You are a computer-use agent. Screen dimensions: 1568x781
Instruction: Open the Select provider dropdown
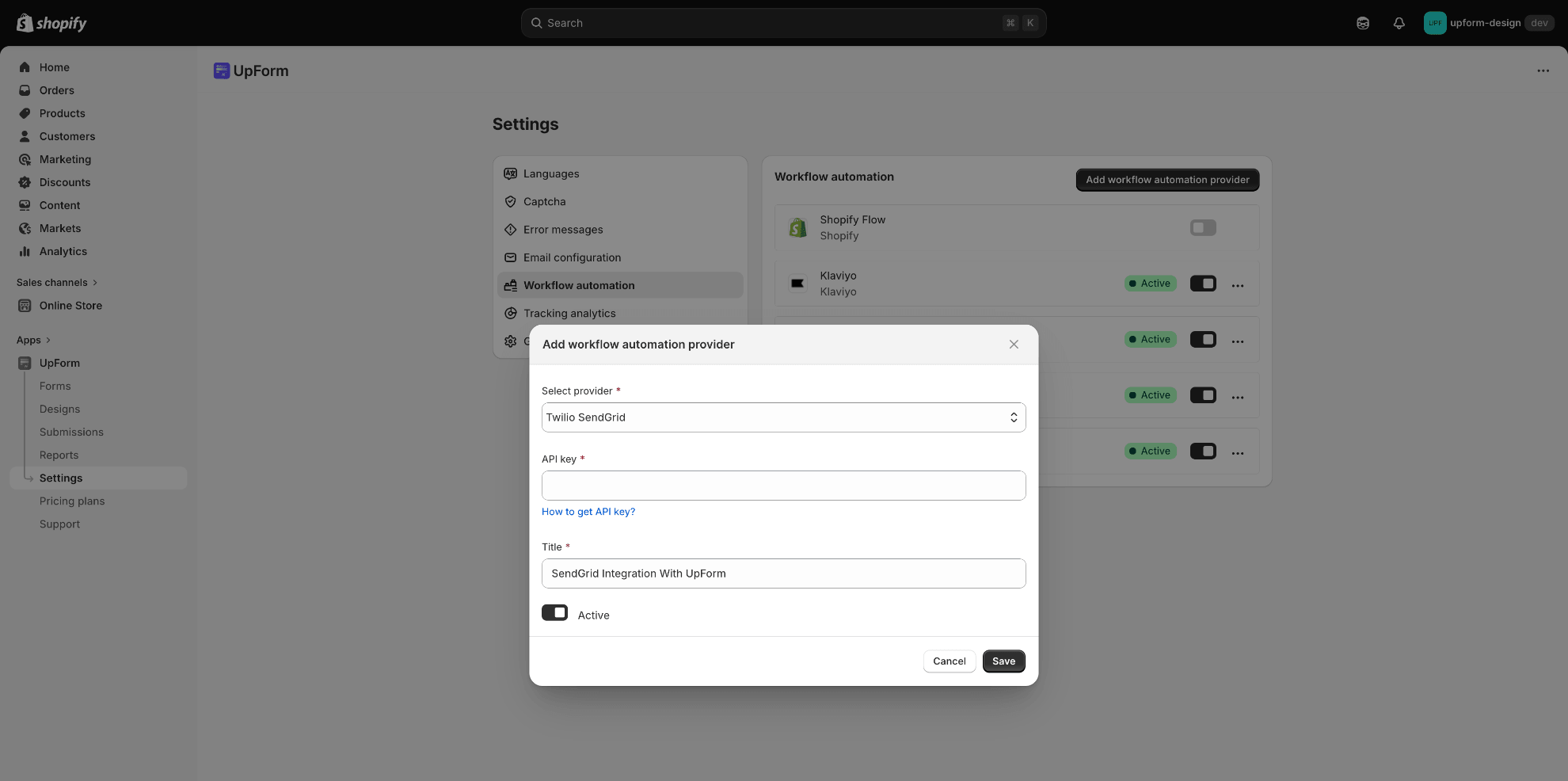[x=784, y=417]
